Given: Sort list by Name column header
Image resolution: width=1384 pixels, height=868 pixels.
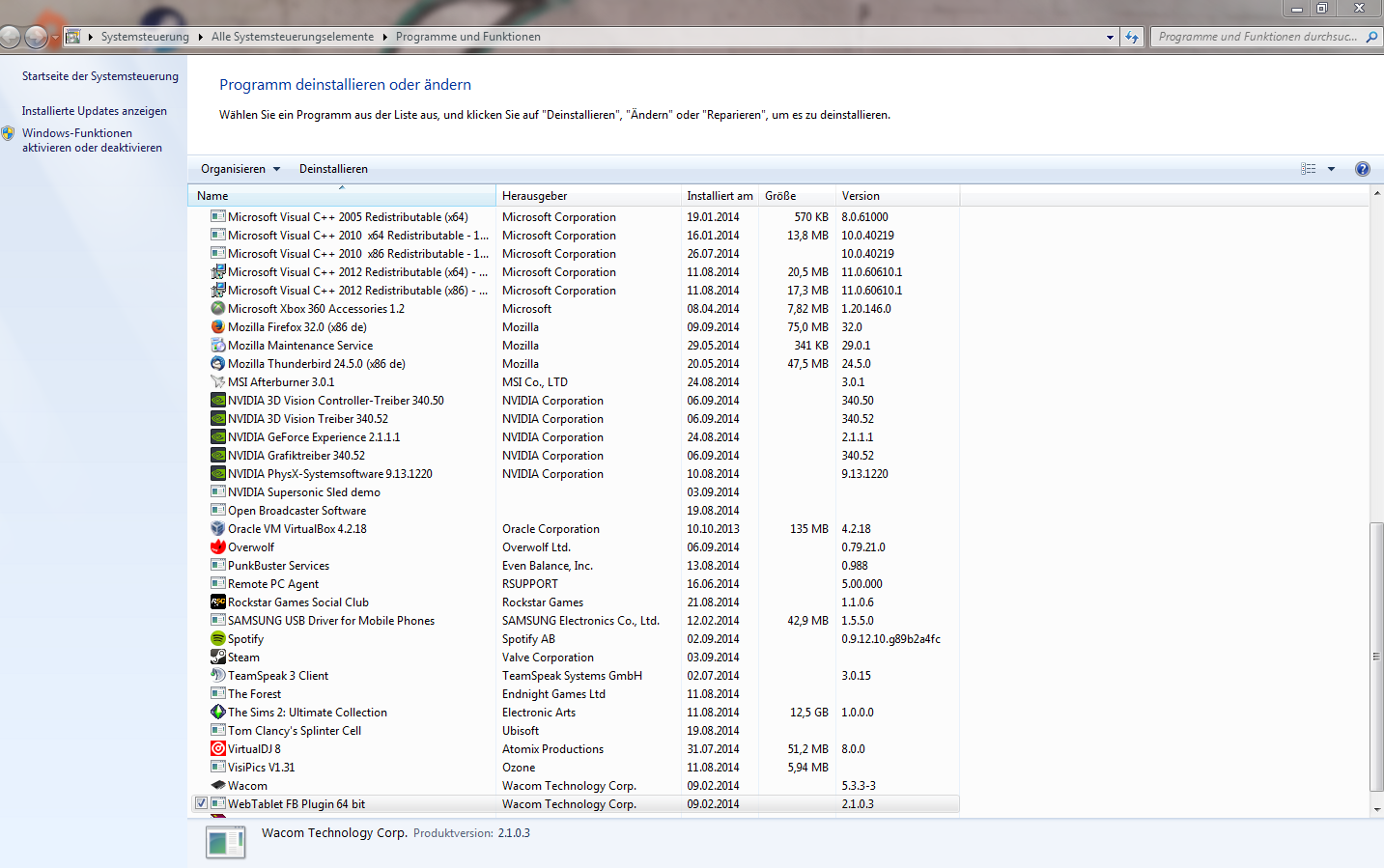Looking at the screenshot, I should (342, 195).
